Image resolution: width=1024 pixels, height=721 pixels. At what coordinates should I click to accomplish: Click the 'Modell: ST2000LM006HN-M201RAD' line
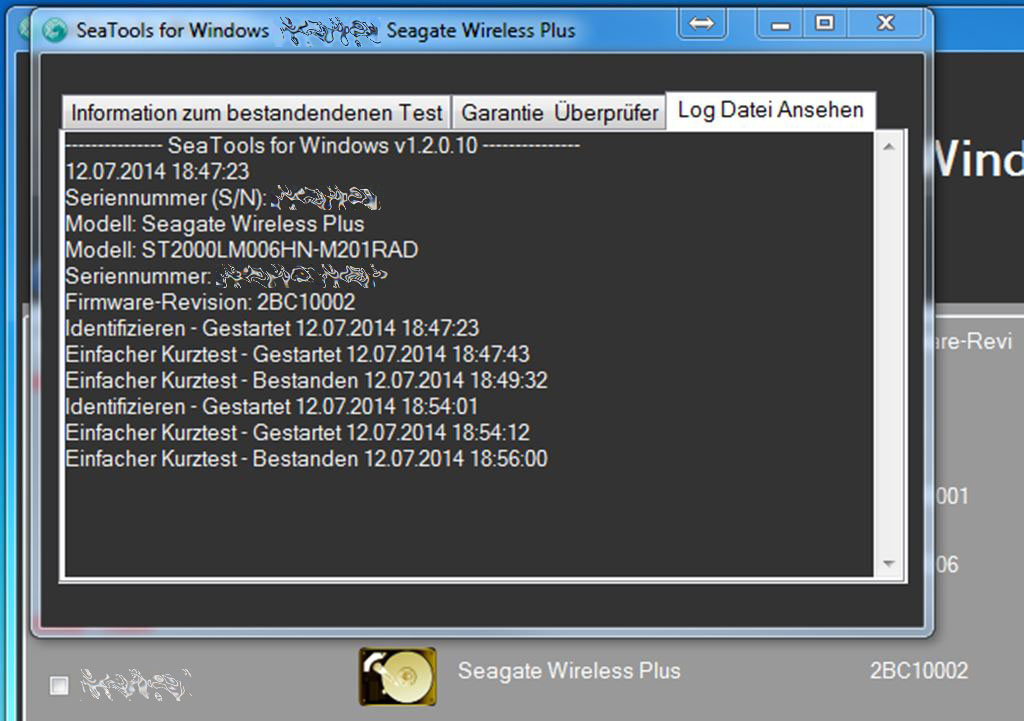tap(242, 249)
